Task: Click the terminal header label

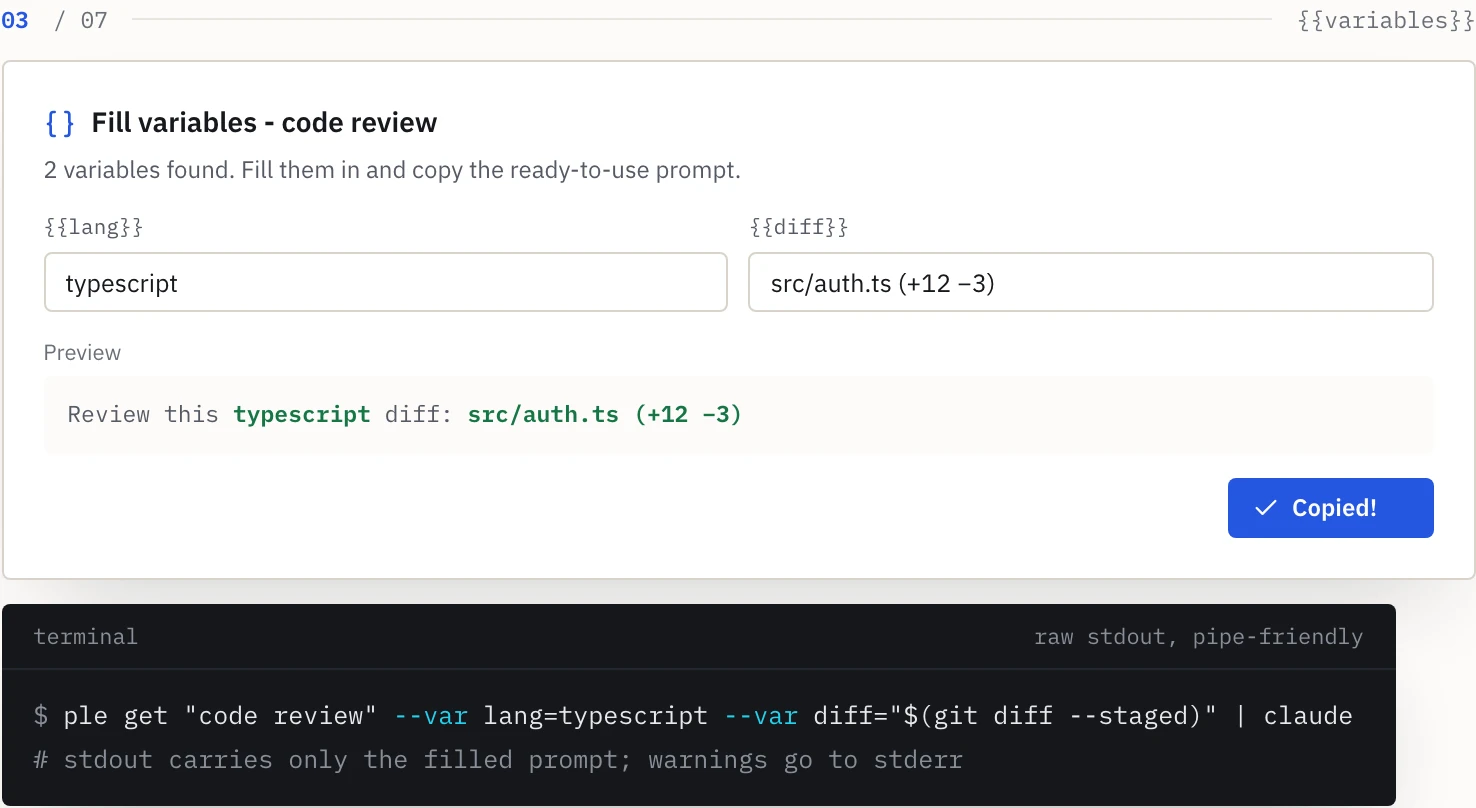Action: tap(85, 637)
